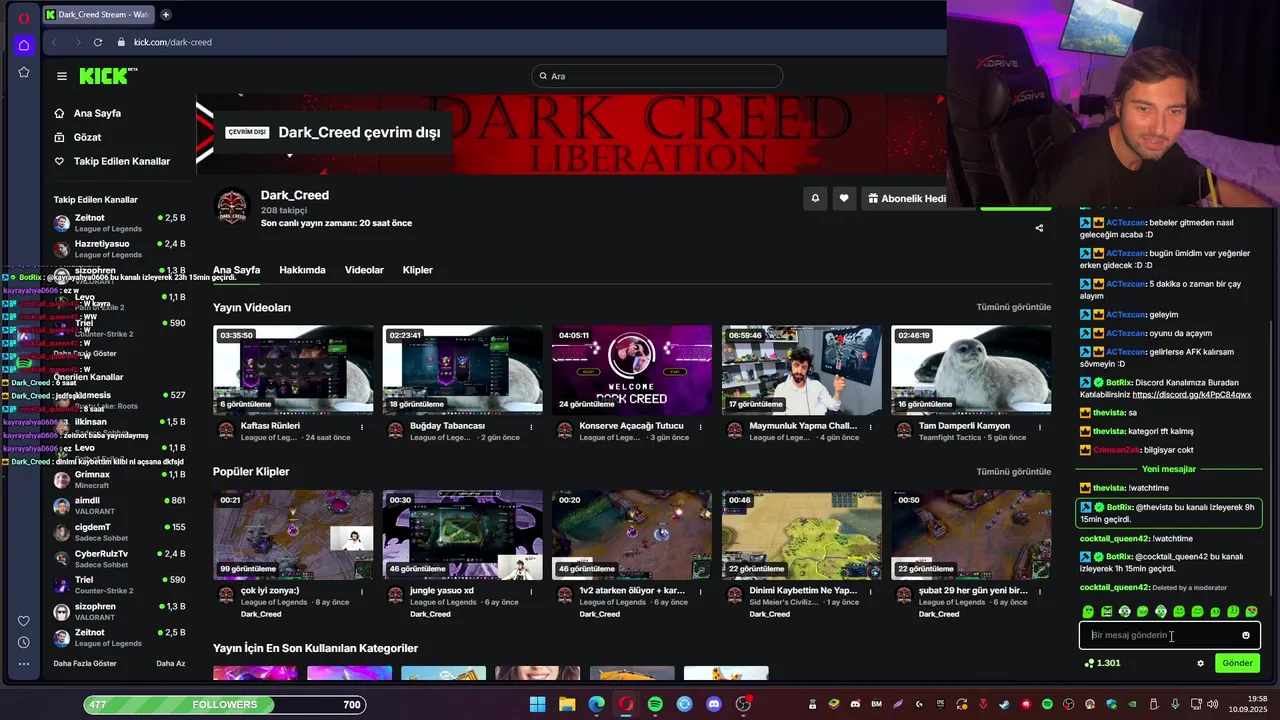Open the Discord invite link in chat
Screen dimensions: 1280x720
coord(1191,394)
